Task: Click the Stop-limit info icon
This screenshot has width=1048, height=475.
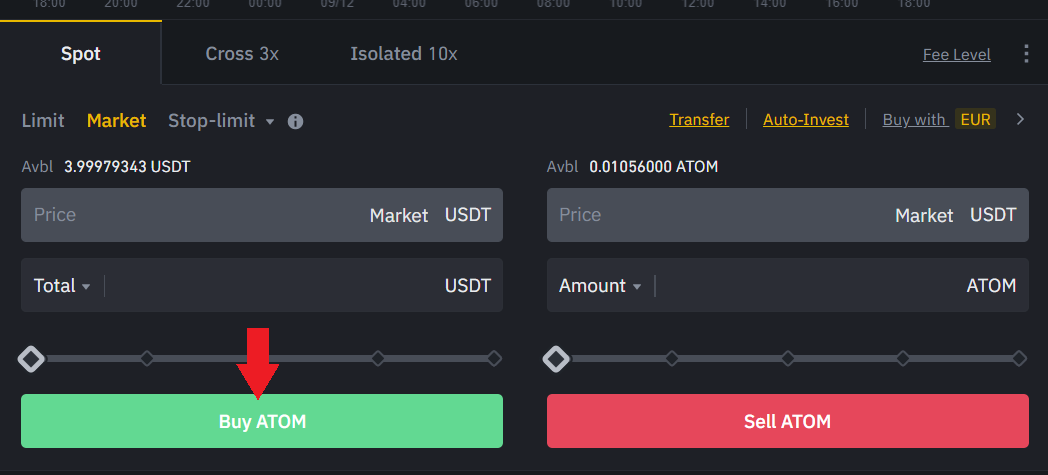Action: pos(295,121)
